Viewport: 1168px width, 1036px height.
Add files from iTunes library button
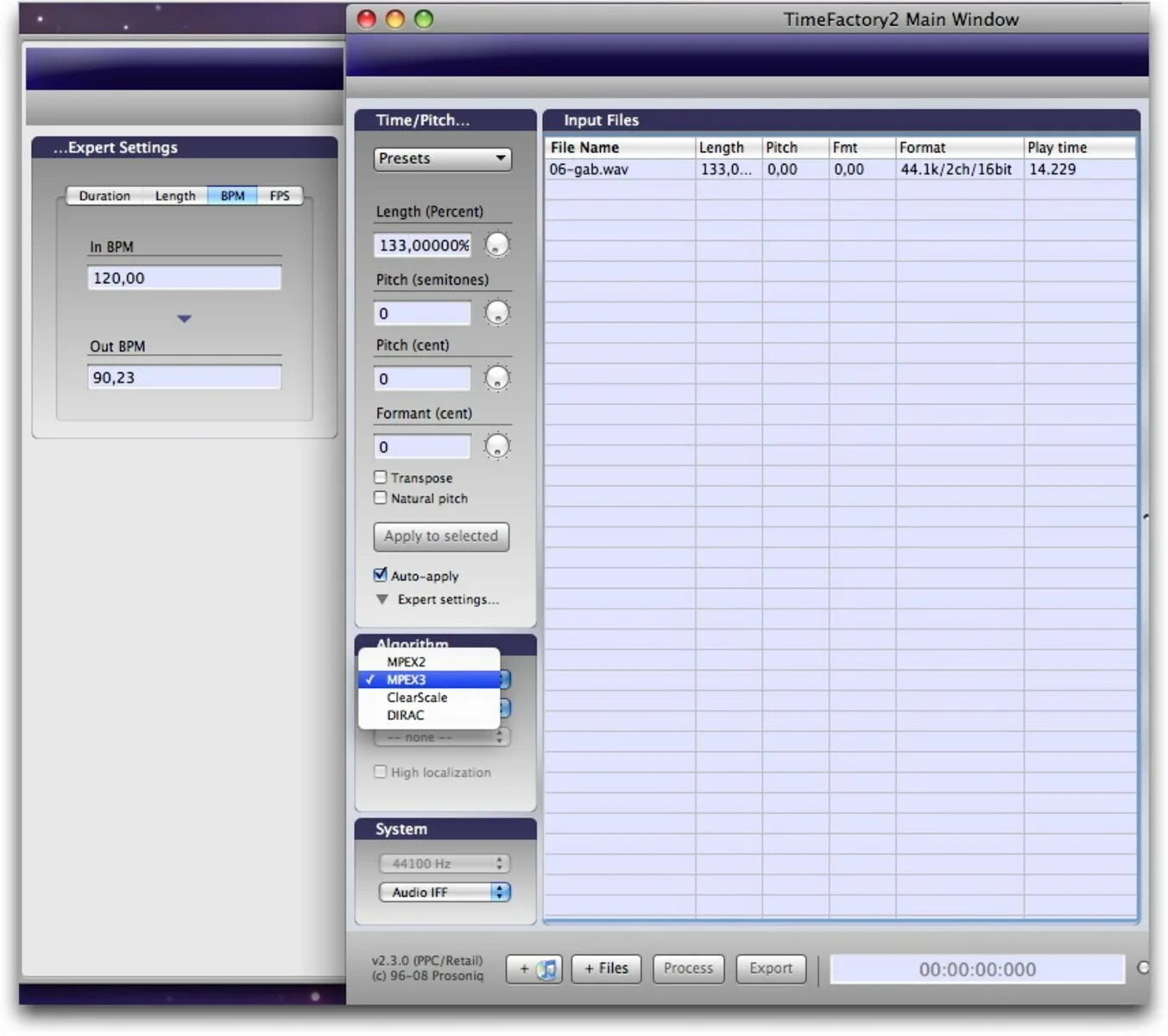(x=533, y=969)
